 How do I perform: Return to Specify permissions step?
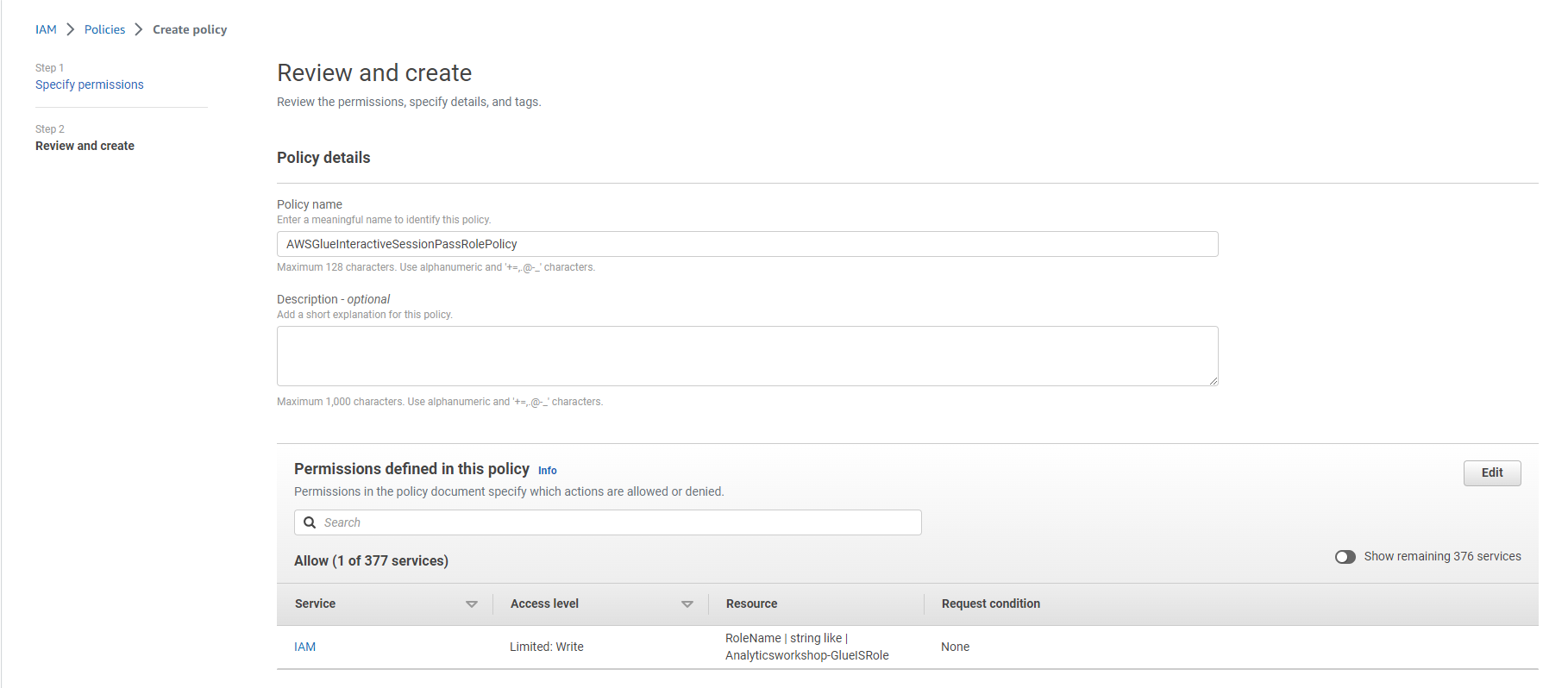pyautogui.click(x=90, y=84)
